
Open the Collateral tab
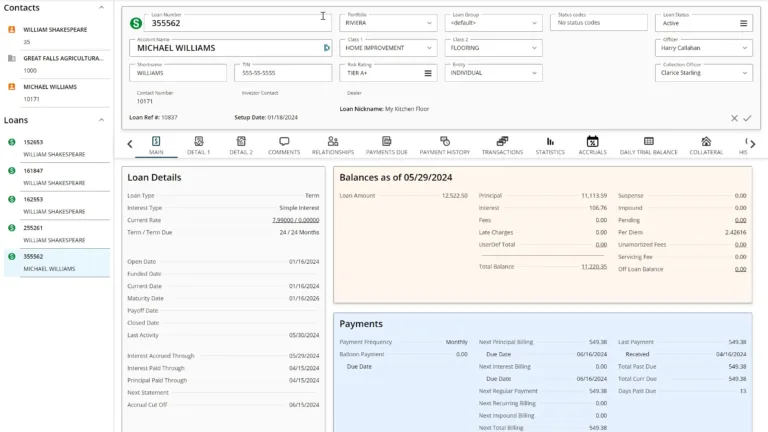point(706,146)
